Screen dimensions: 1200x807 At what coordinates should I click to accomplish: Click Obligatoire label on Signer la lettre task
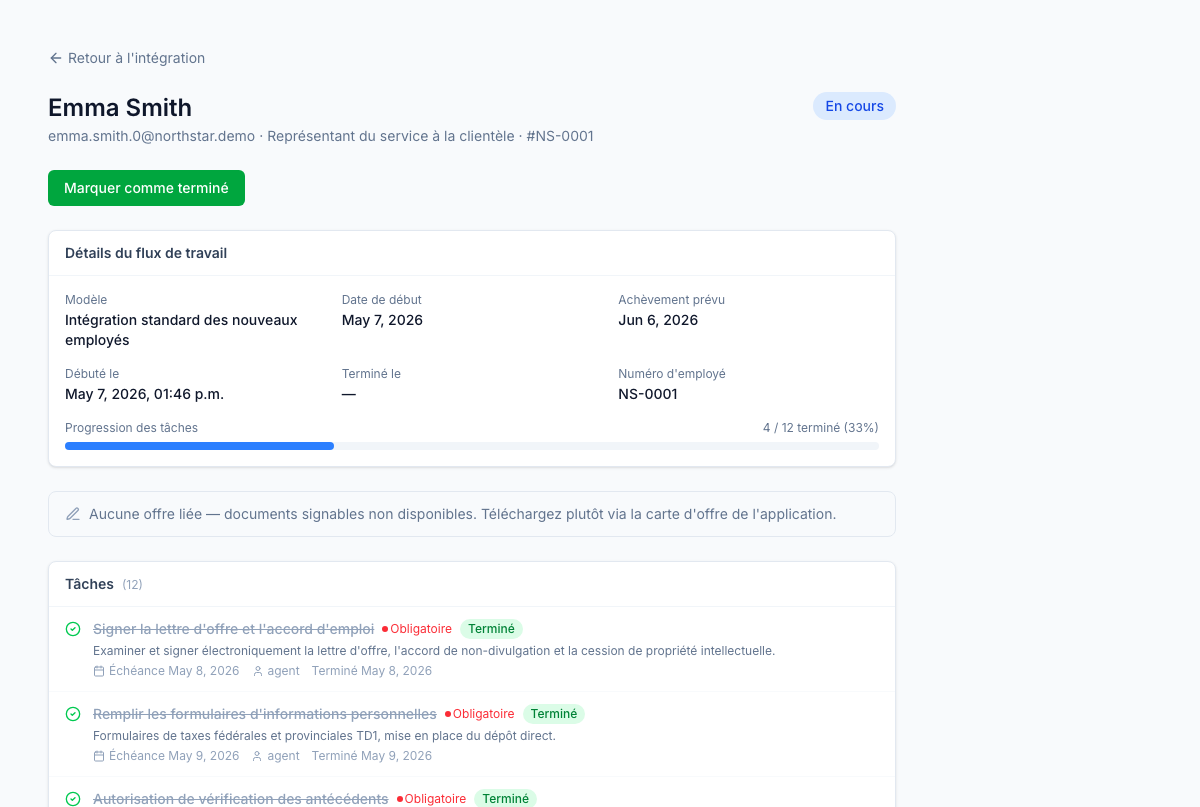[x=417, y=629]
